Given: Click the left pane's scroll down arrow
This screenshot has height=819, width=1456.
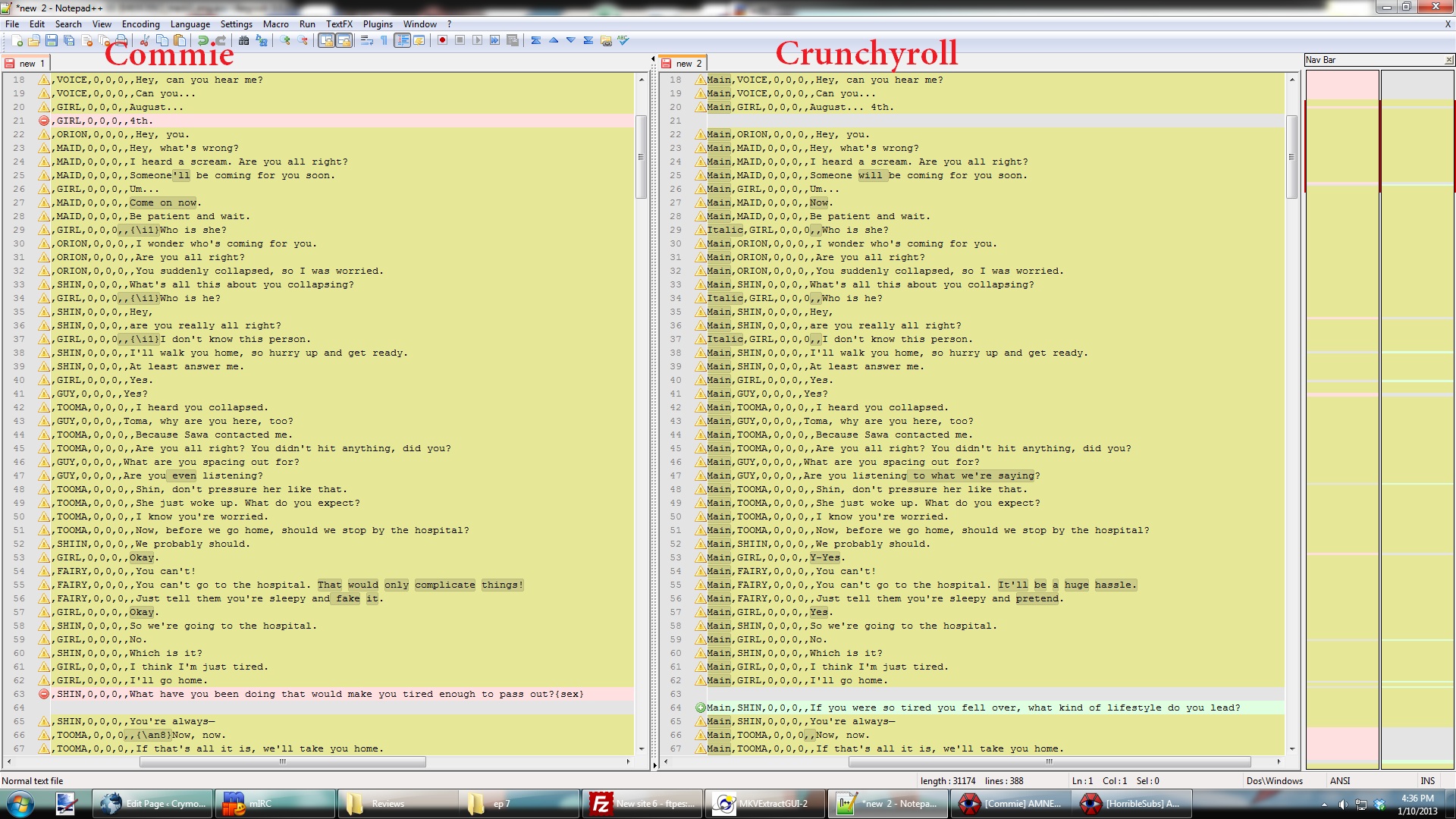Looking at the screenshot, I should coord(642,749).
